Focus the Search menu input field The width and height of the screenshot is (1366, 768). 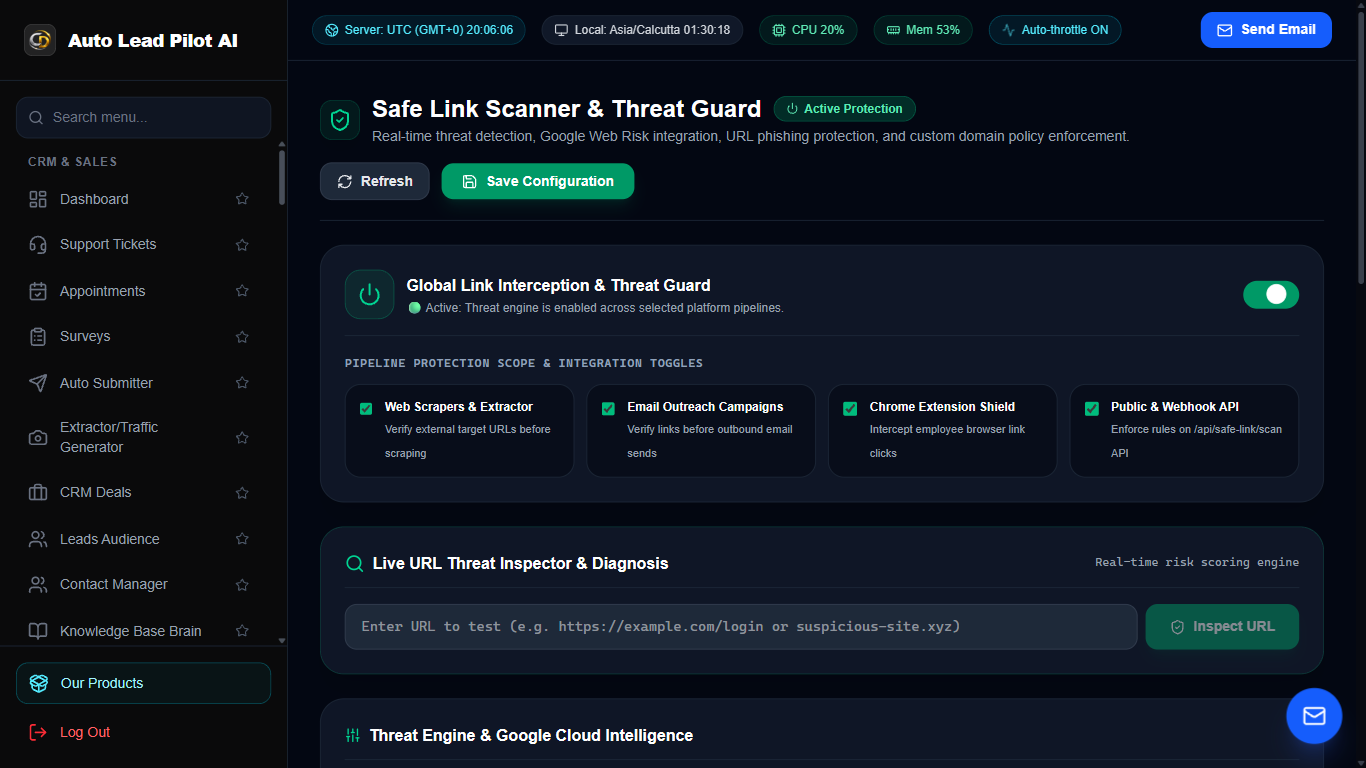pyautogui.click(x=143, y=117)
